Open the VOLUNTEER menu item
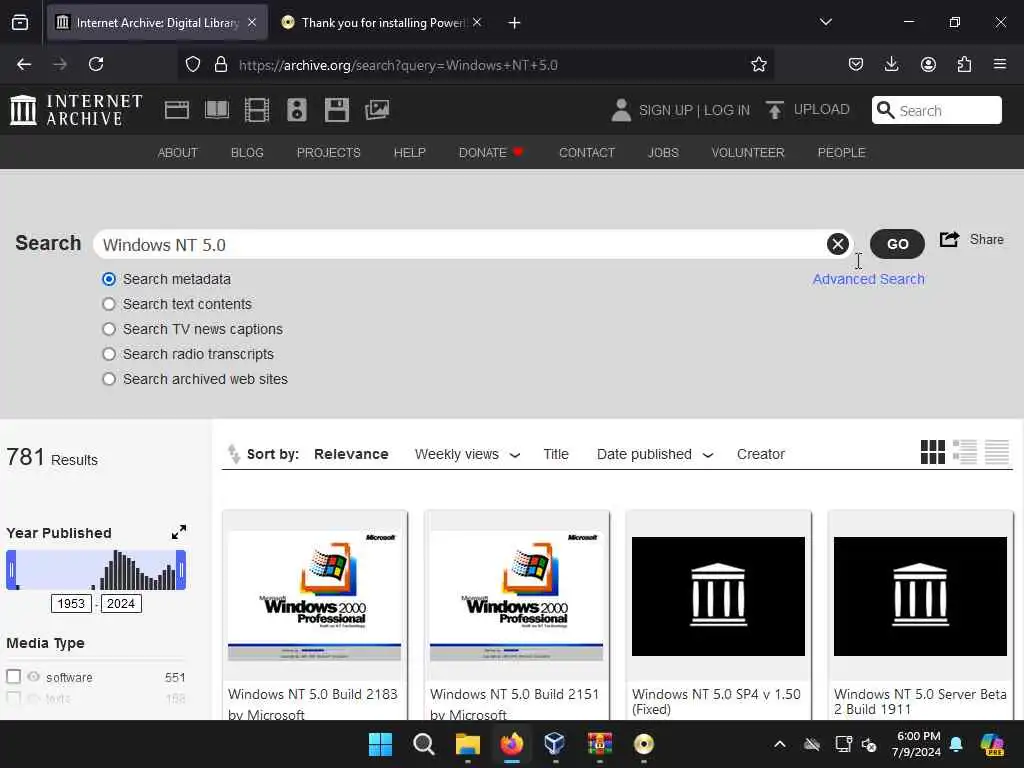Viewport: 1024px width, 768px height. pos(748,152)
